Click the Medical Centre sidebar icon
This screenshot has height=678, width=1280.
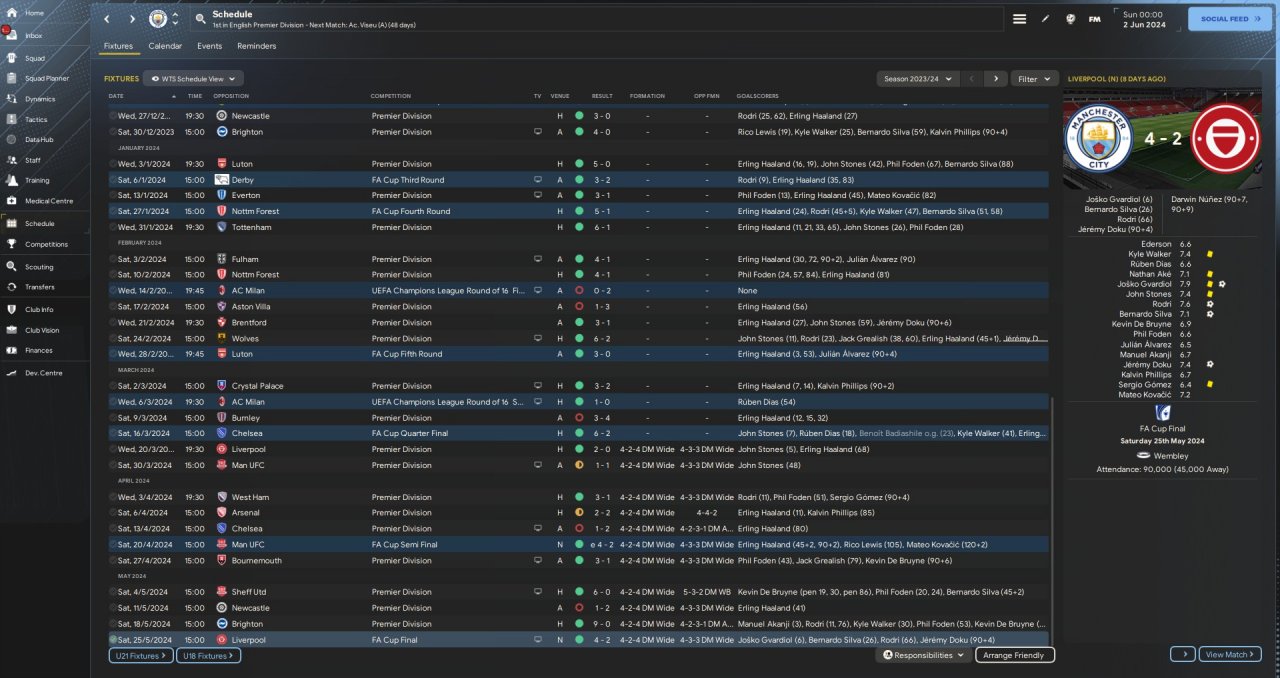coord(13,201)
